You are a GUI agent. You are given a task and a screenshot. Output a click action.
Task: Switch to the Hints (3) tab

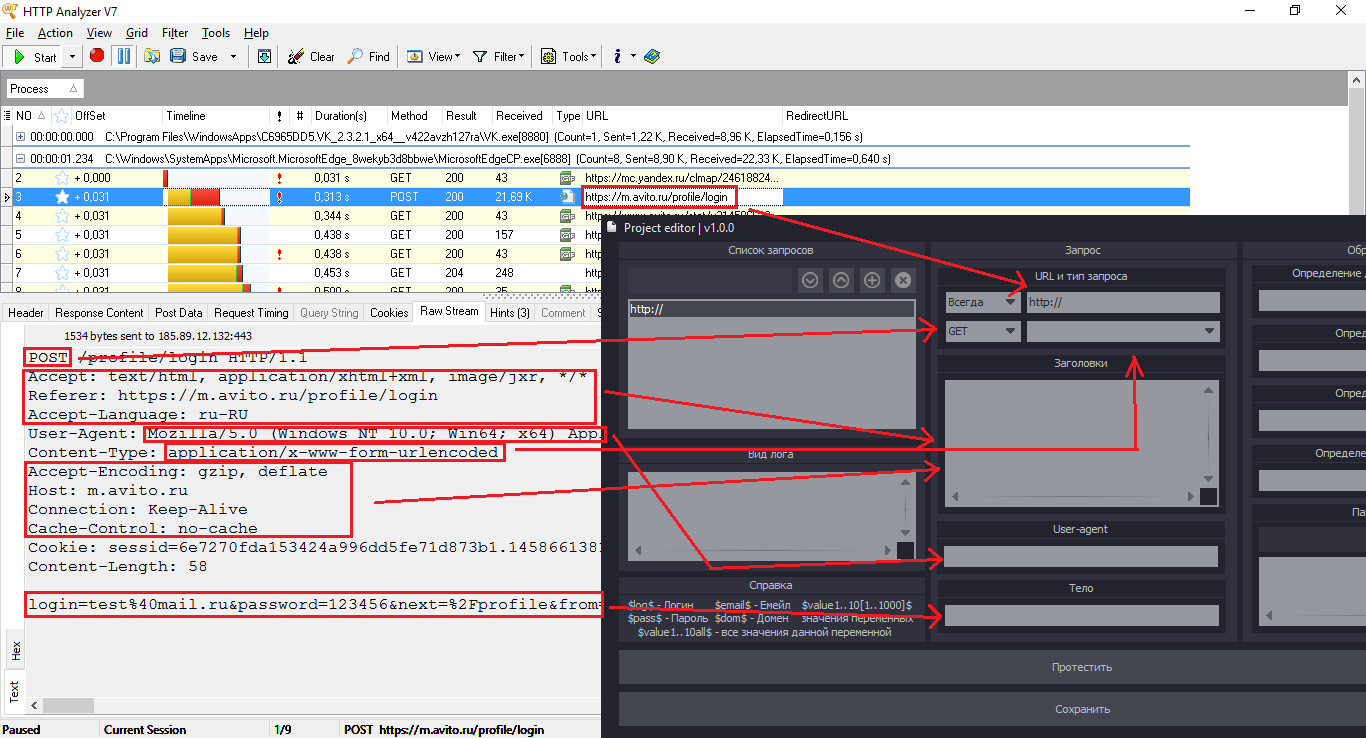coord(510,313)
